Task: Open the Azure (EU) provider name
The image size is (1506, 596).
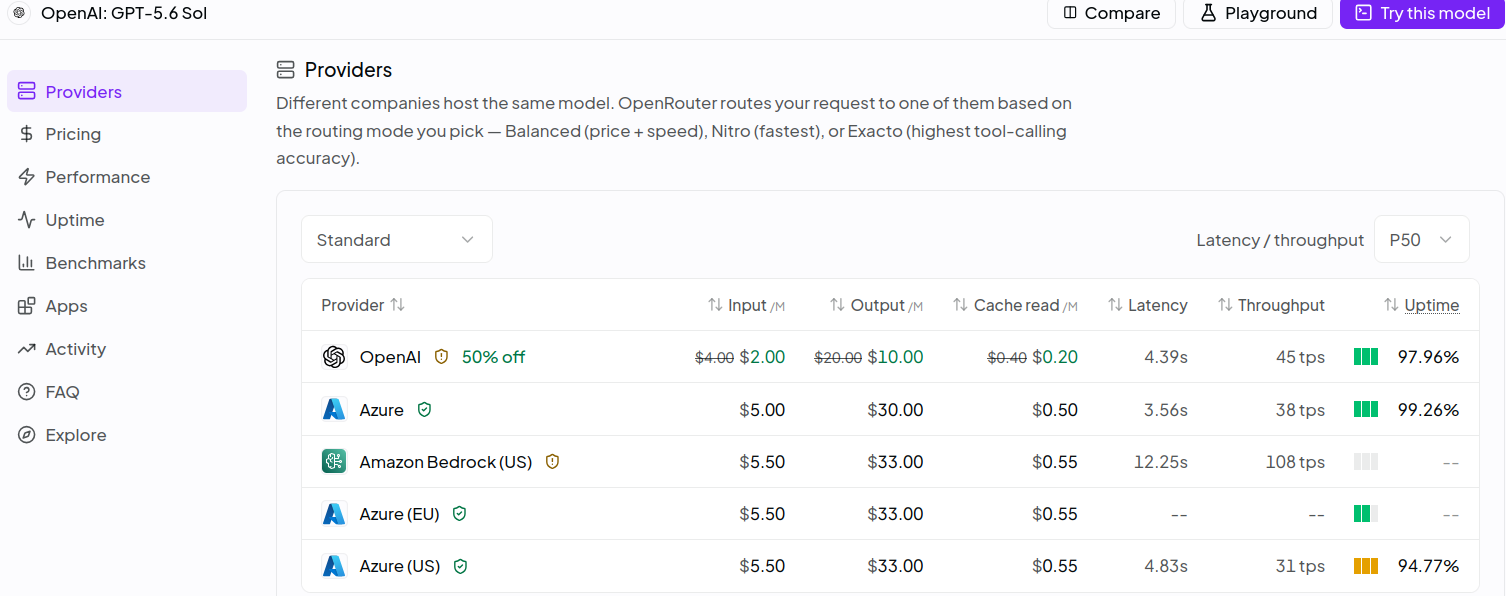Action: click(400, 513)
